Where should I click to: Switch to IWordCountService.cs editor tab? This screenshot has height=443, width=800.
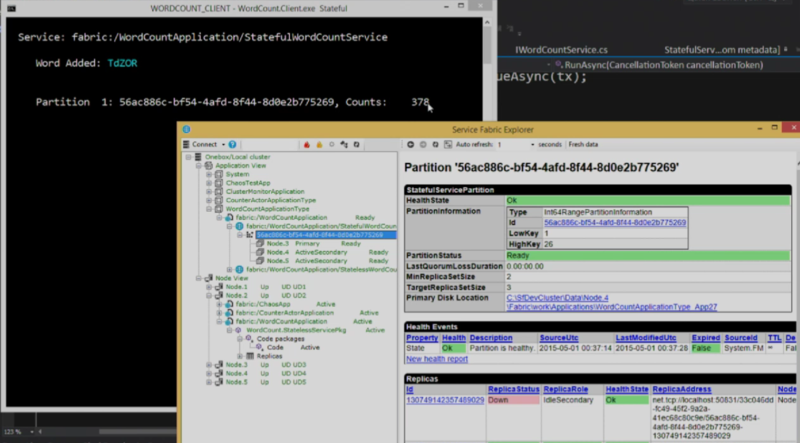(x=561, y=50)
